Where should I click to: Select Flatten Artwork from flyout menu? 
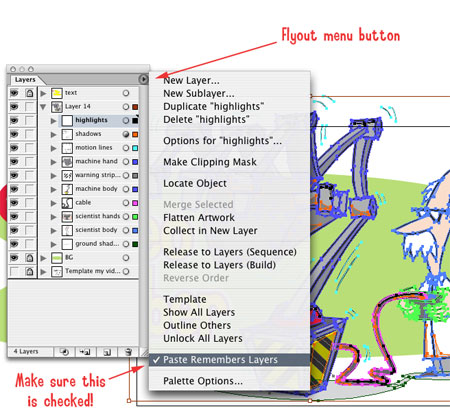199,218
